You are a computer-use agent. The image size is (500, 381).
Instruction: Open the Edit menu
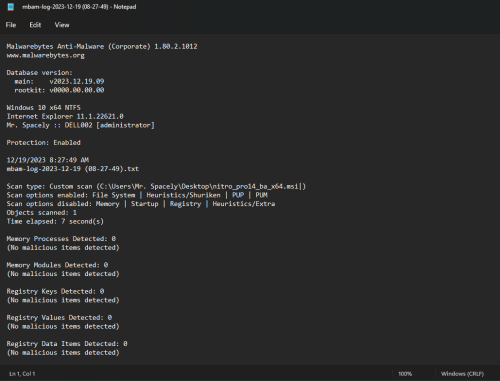tap(35, 25)
